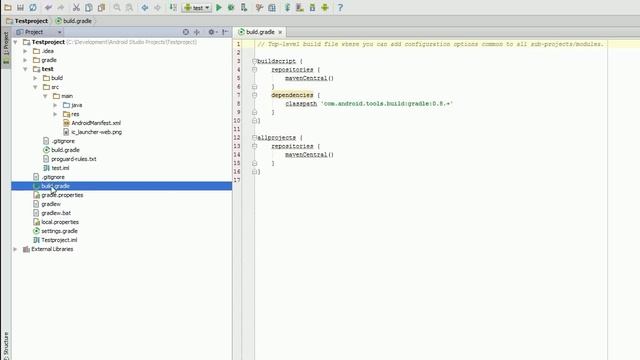640x360 pixels.
Task: Click the Copy icon in toolbar
Action: pyautogui.click(x=89, y=7)
